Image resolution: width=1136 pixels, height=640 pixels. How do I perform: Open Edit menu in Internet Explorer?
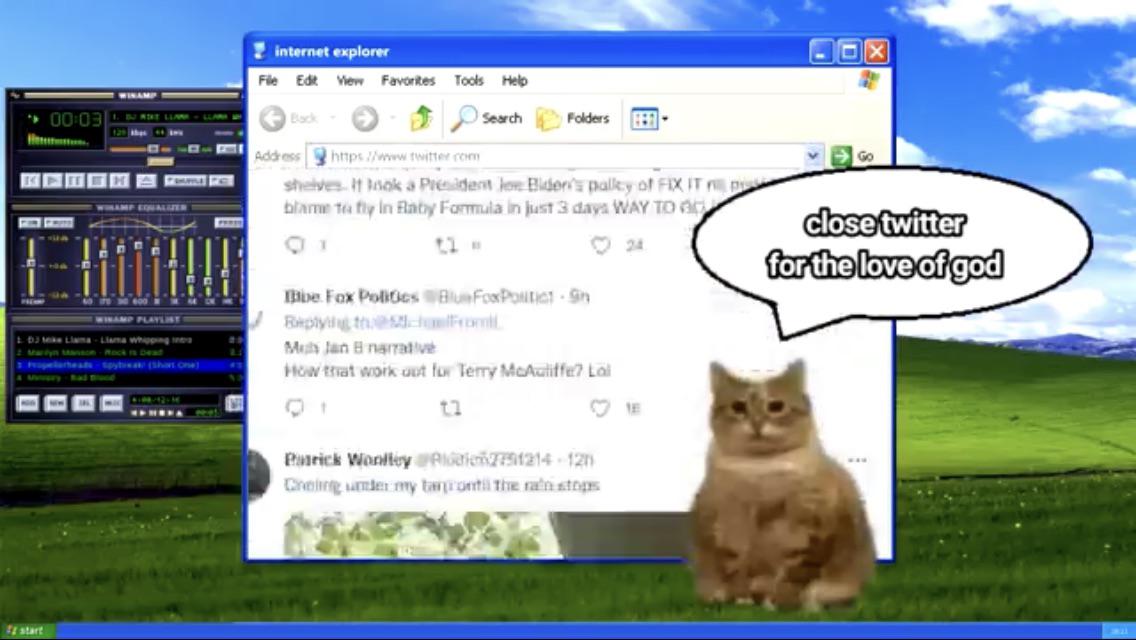click(306, 80)
